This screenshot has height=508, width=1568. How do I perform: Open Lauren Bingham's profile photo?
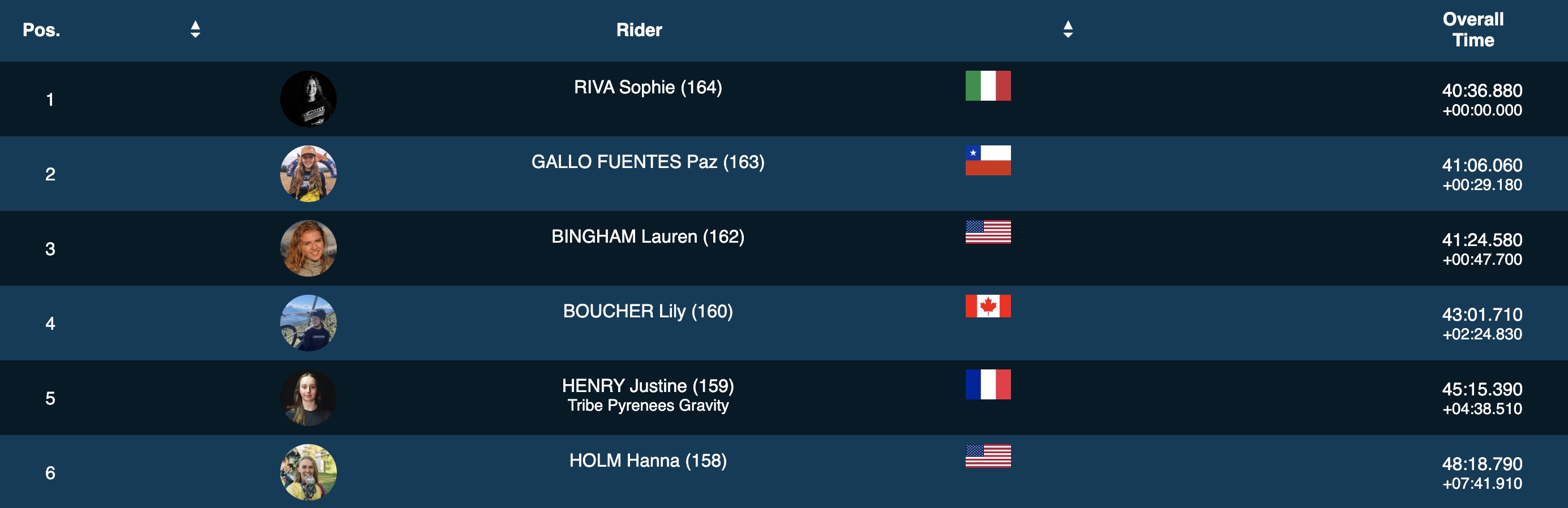click(308, 248)
